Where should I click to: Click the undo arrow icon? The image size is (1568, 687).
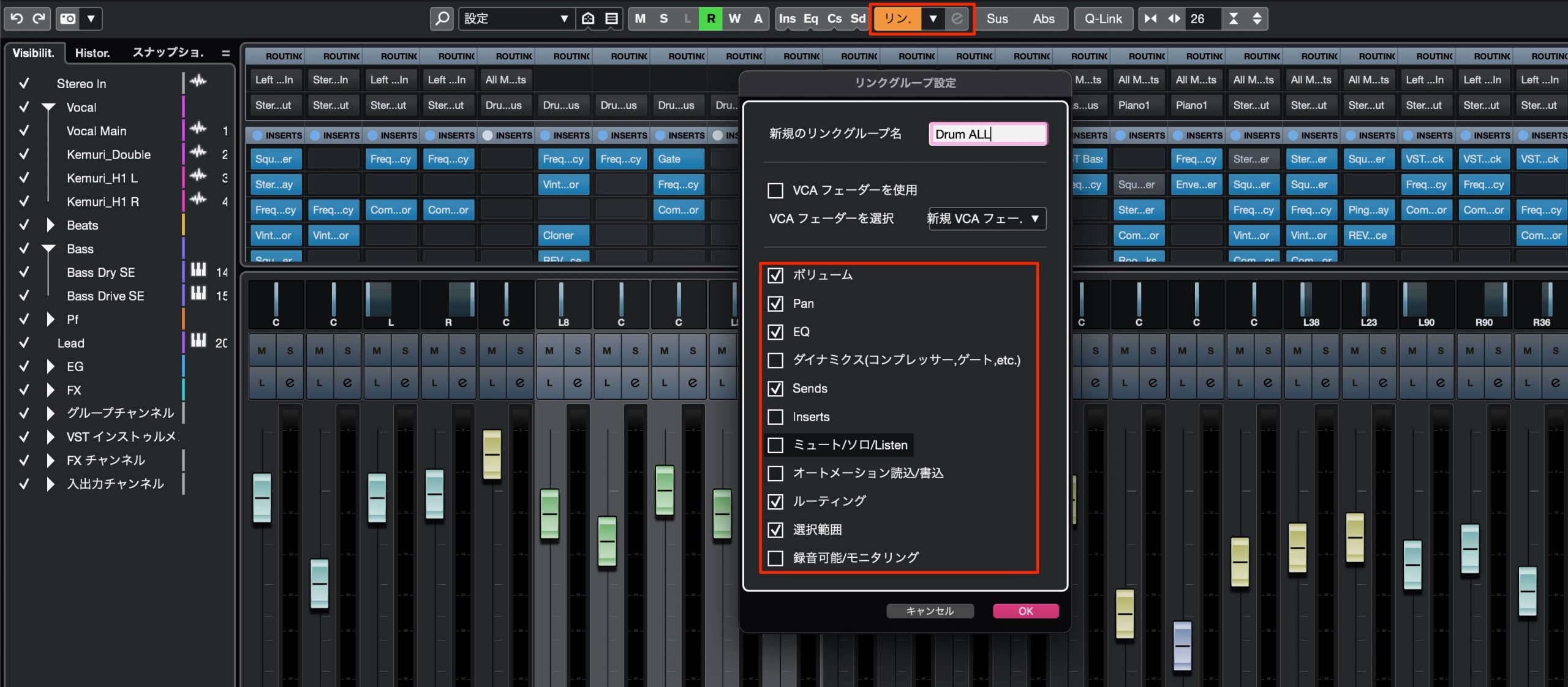click(x=17, y=18)
